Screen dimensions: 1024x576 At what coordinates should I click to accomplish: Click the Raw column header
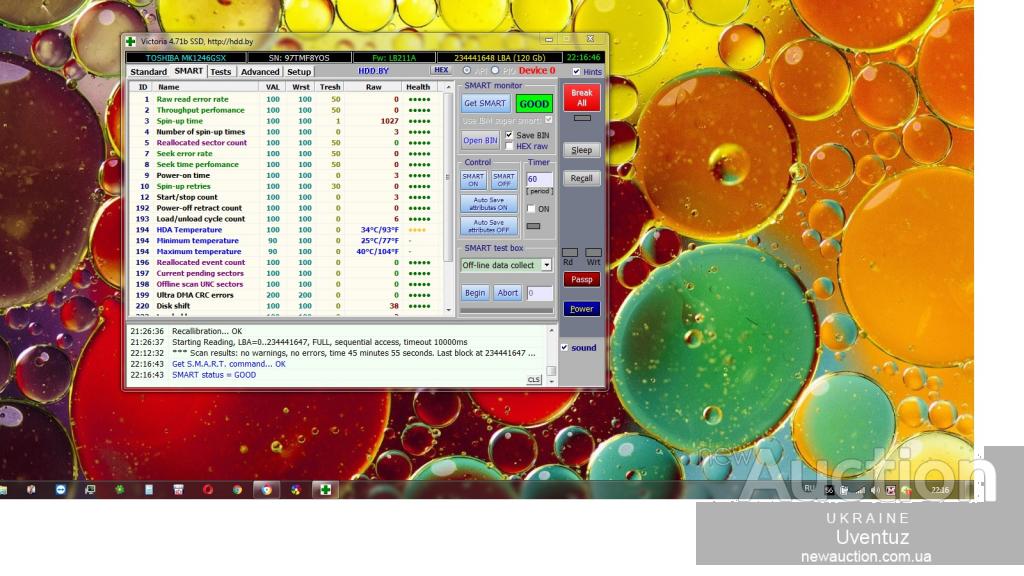[x=373, y=87]
